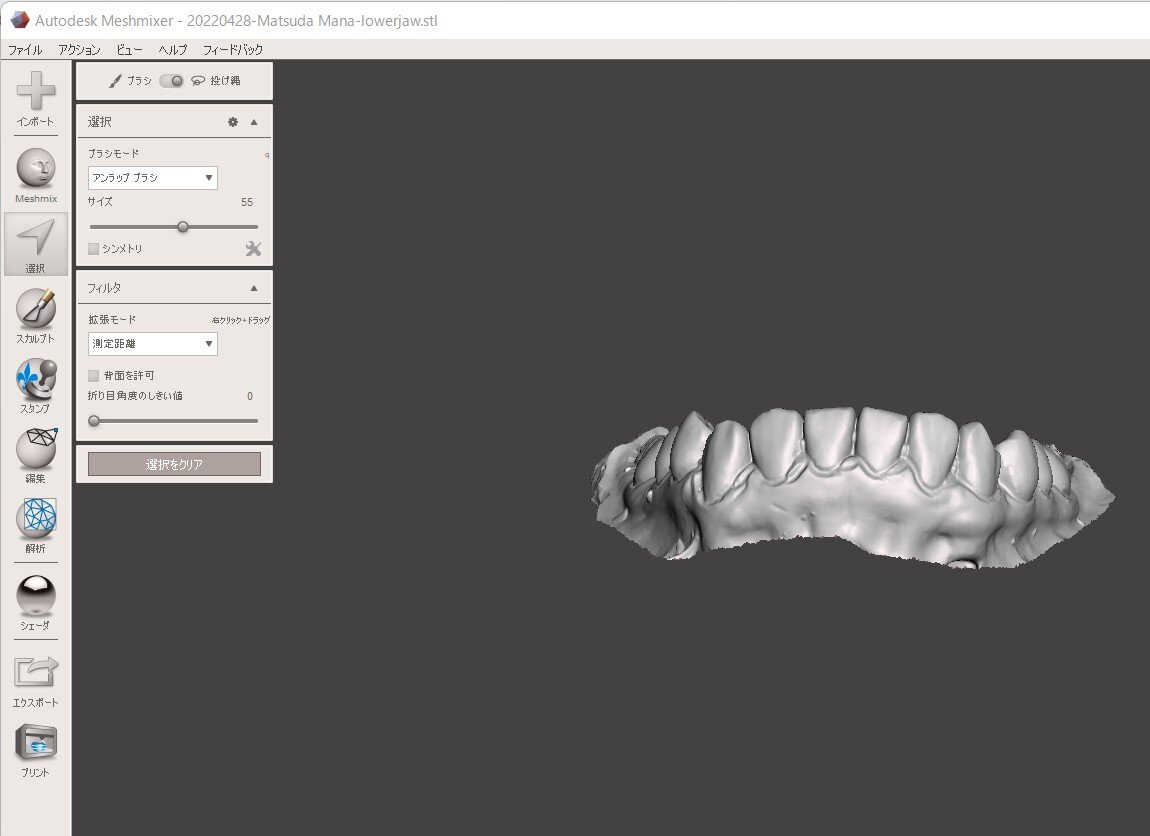The height and width of the screenshot is (836, 1150).
Task: Click the lasso (投げ縄) mode icon
Action: pos(198,81)
